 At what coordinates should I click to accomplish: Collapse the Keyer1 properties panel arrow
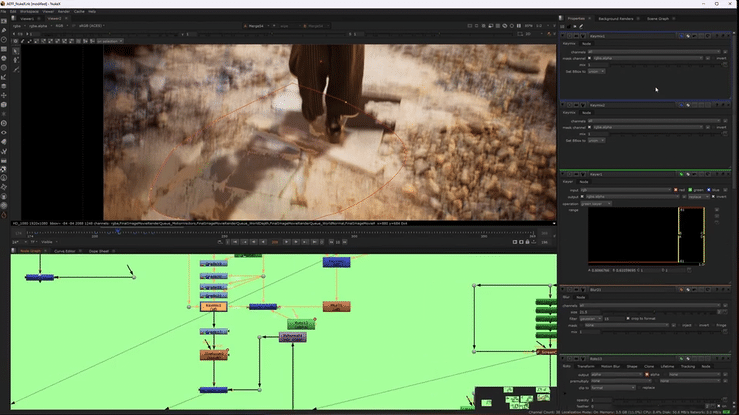pyautogui.click(x=563, y=174)
